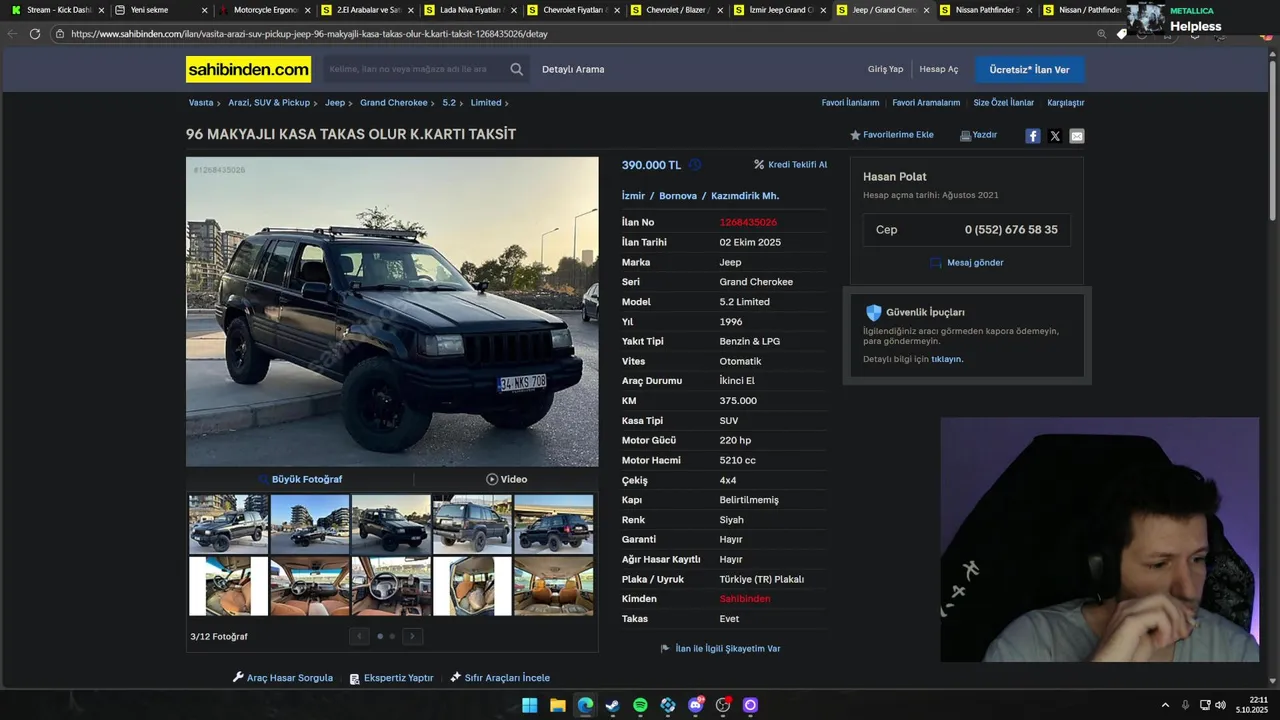The height and width of the screenshot is (720, 1280).
Task: Open the Limited breadcrumb
Action: click(486, 103)
